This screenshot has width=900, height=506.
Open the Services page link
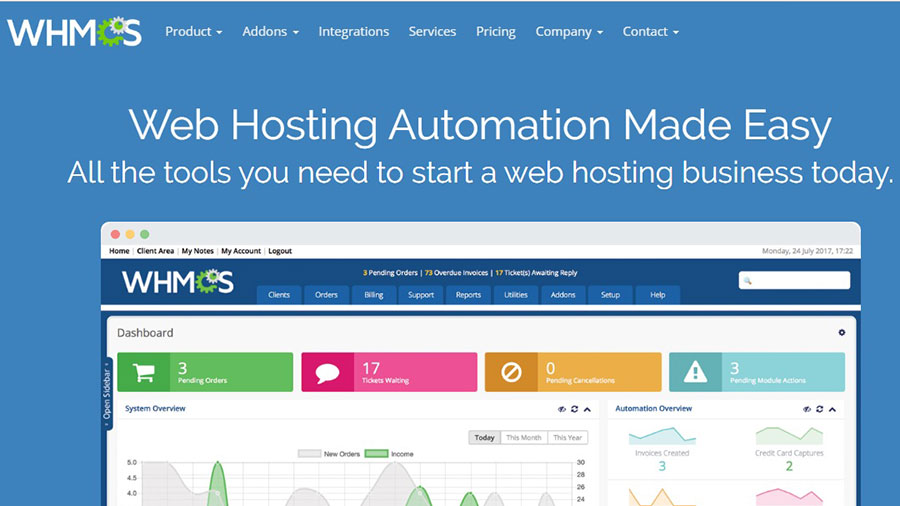coord(432,32)
